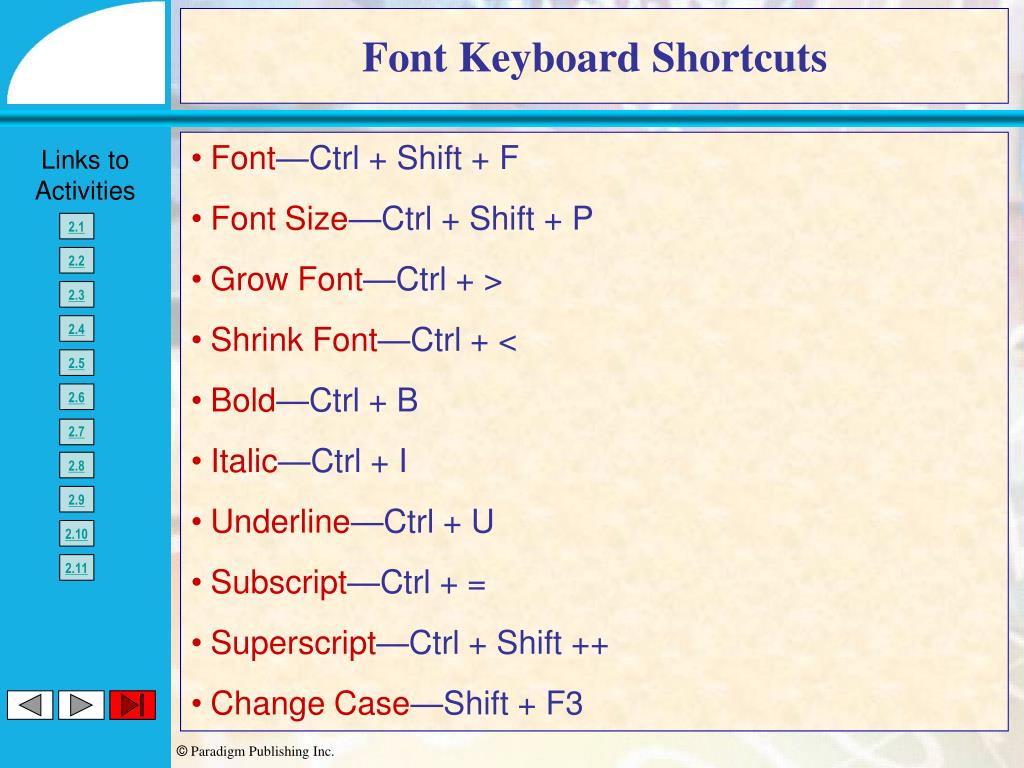
Task: Open activity link 2.4
Action: [76, 328]
